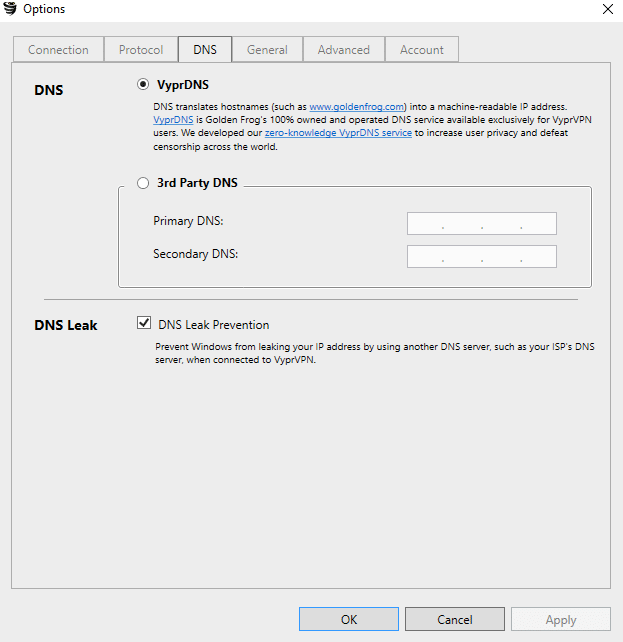This screenshot has width=623, height=642.
Task: Click the VyprVPN logo icon in title bar
Action: click(x=10, y=9)
